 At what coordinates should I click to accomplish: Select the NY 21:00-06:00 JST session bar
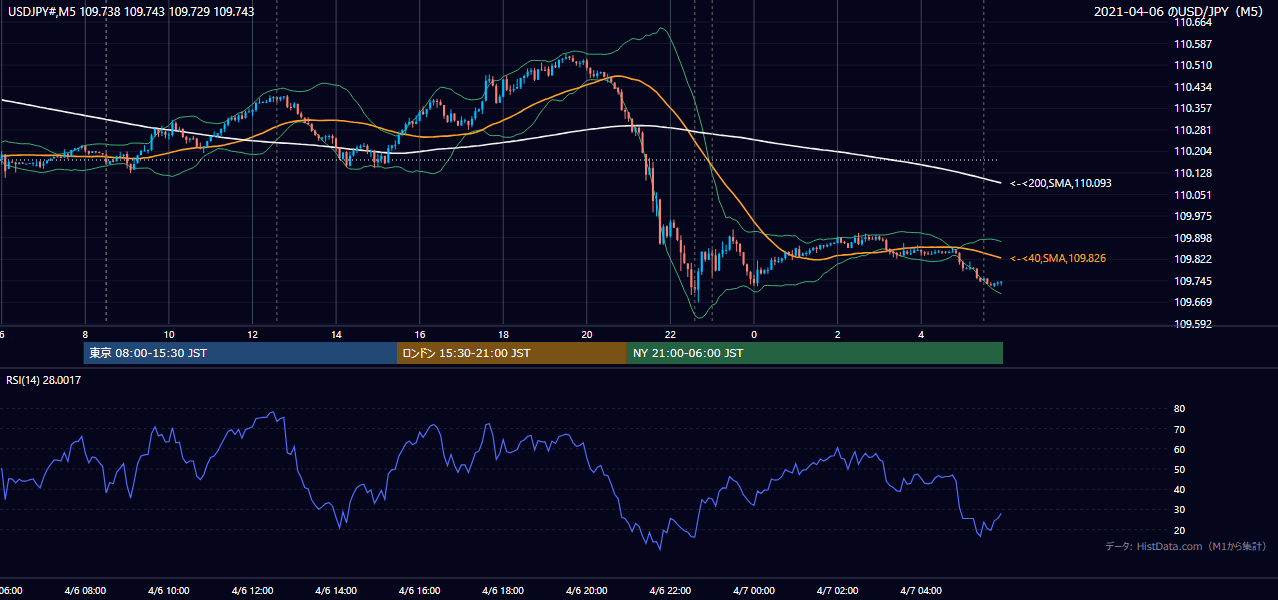[x=815, y=353]
